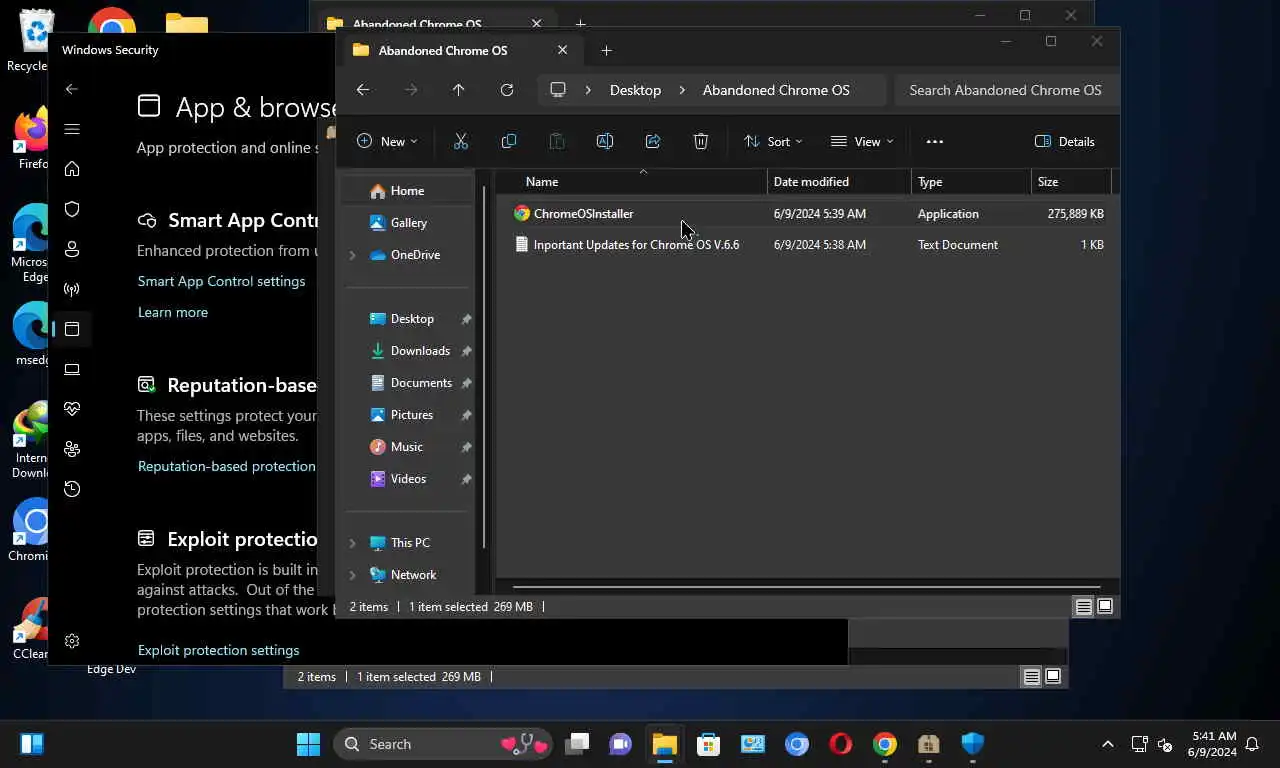1280x768 pixels.
Task: Add a new File Explorer tab
Action: point(606,50)
